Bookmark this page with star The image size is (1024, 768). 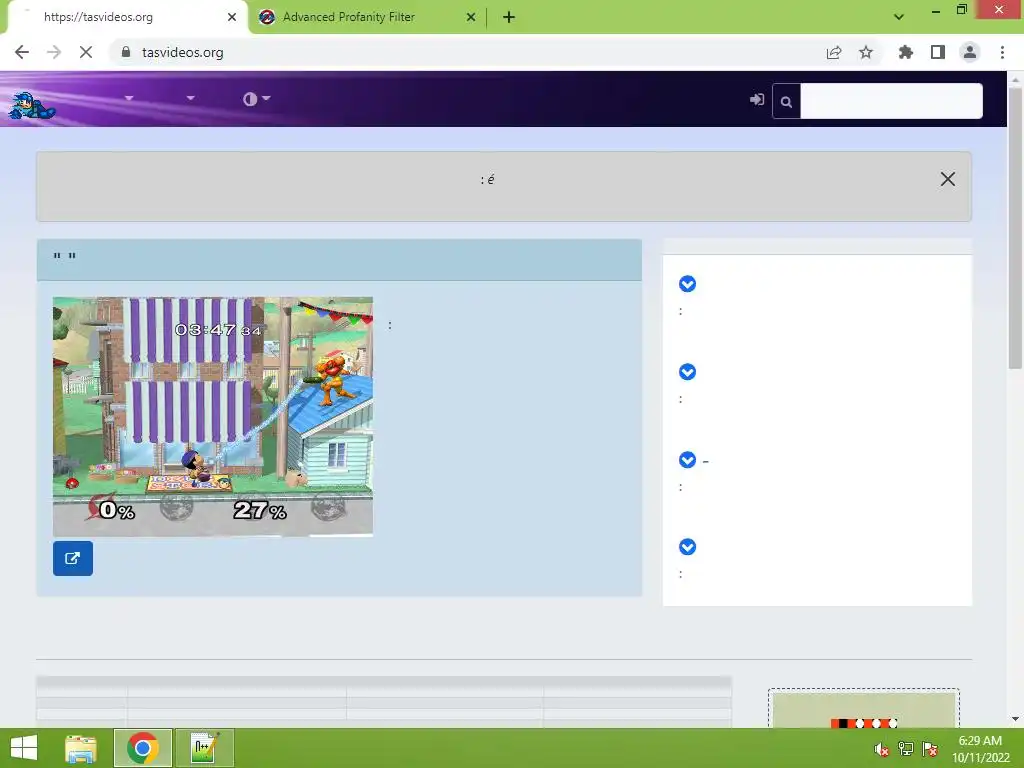866,52
